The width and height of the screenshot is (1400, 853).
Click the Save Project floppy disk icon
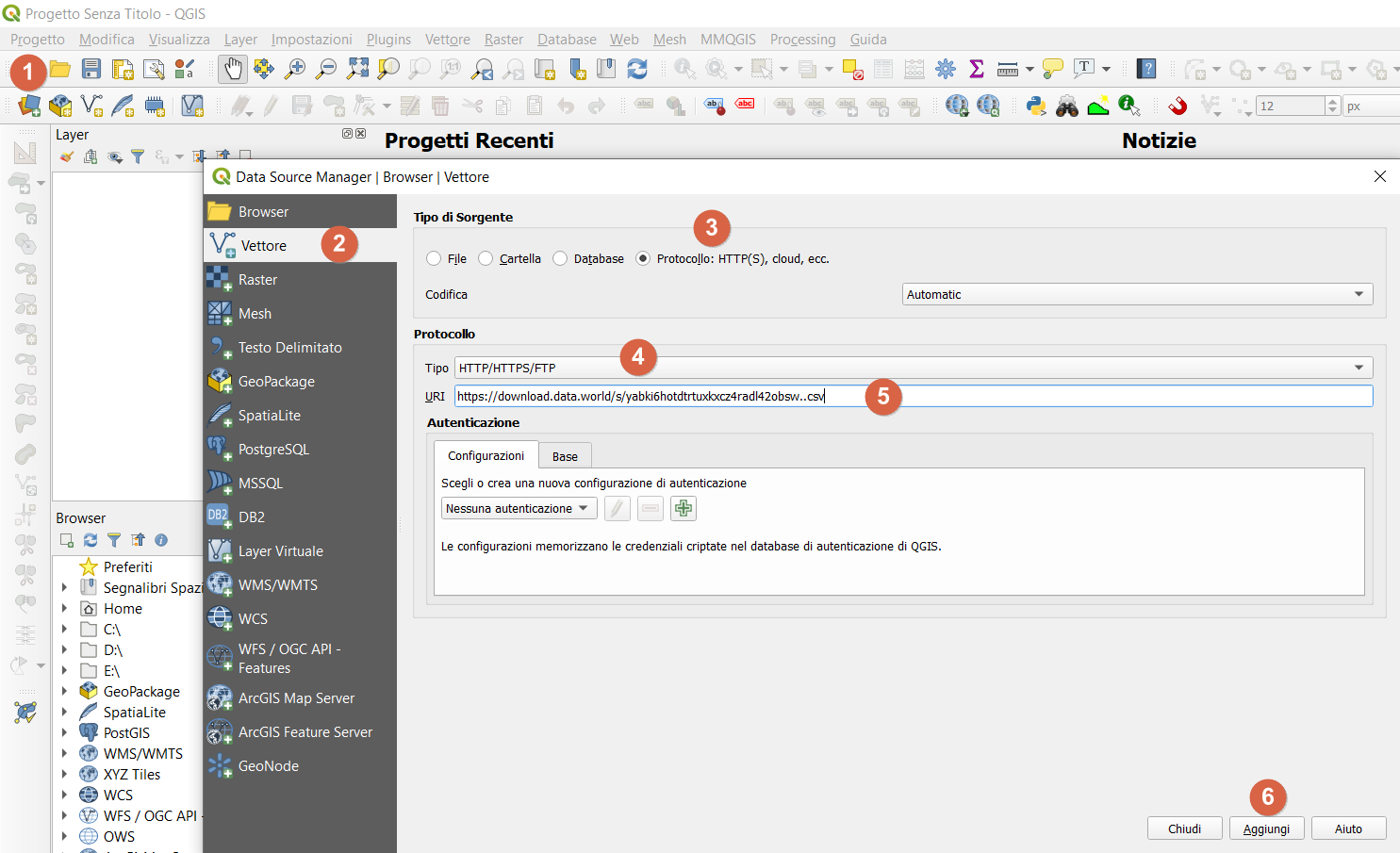tap(91, 69)
